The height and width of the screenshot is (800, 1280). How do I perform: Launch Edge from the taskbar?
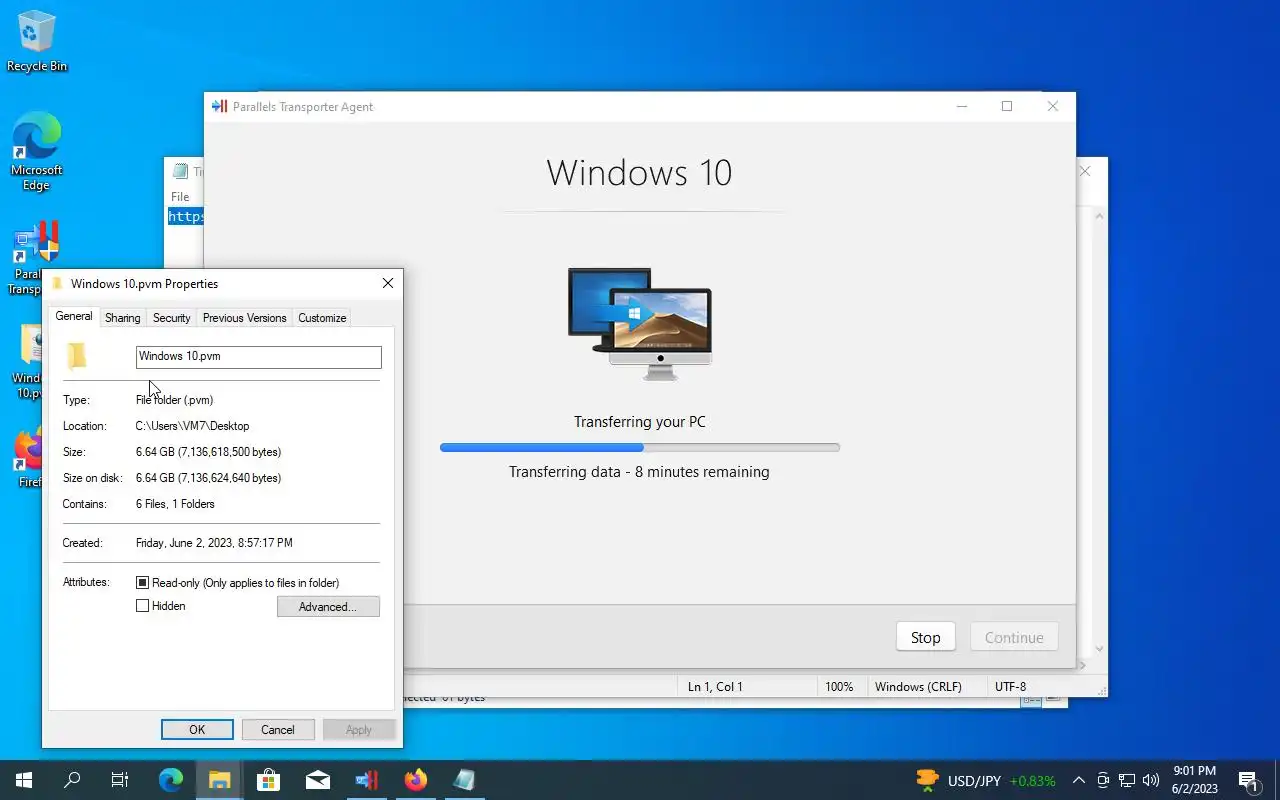click(171, 780)
